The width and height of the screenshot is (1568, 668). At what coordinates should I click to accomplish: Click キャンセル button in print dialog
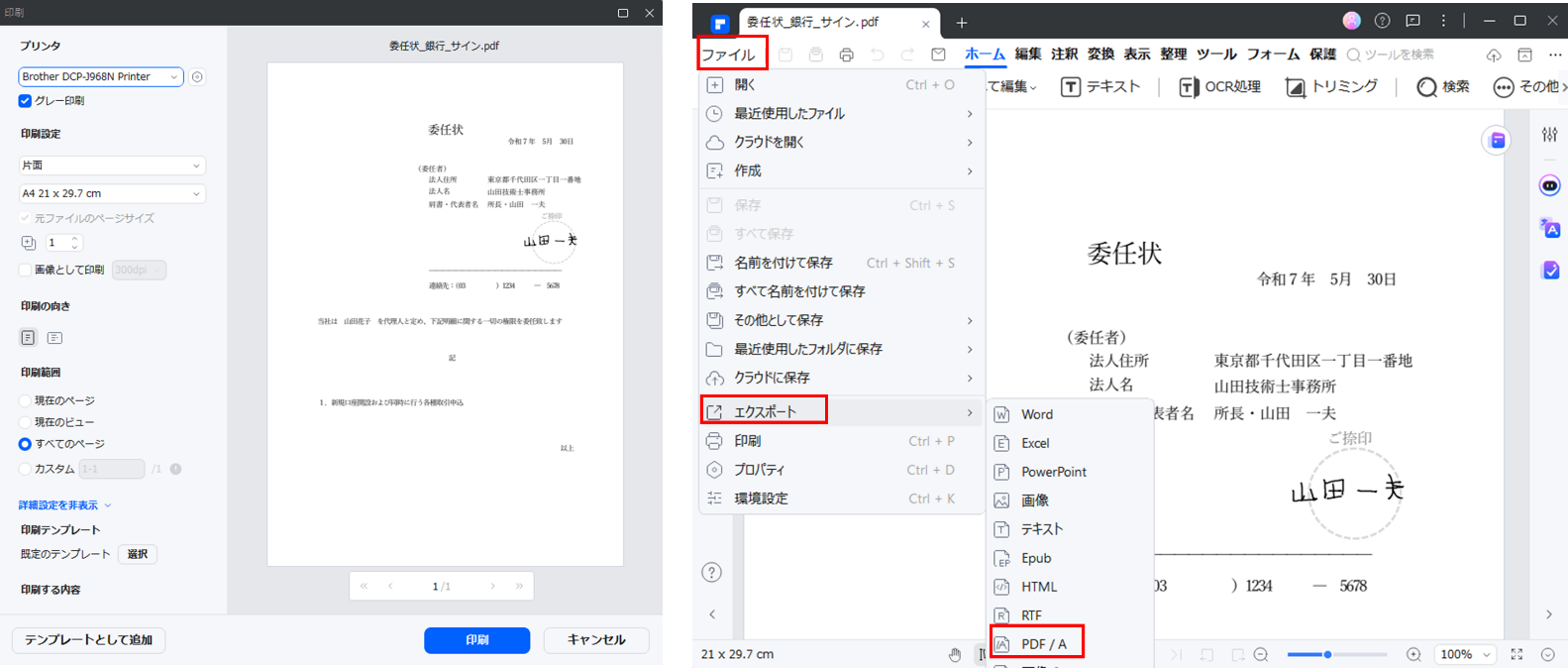click(x=596, y=640)
